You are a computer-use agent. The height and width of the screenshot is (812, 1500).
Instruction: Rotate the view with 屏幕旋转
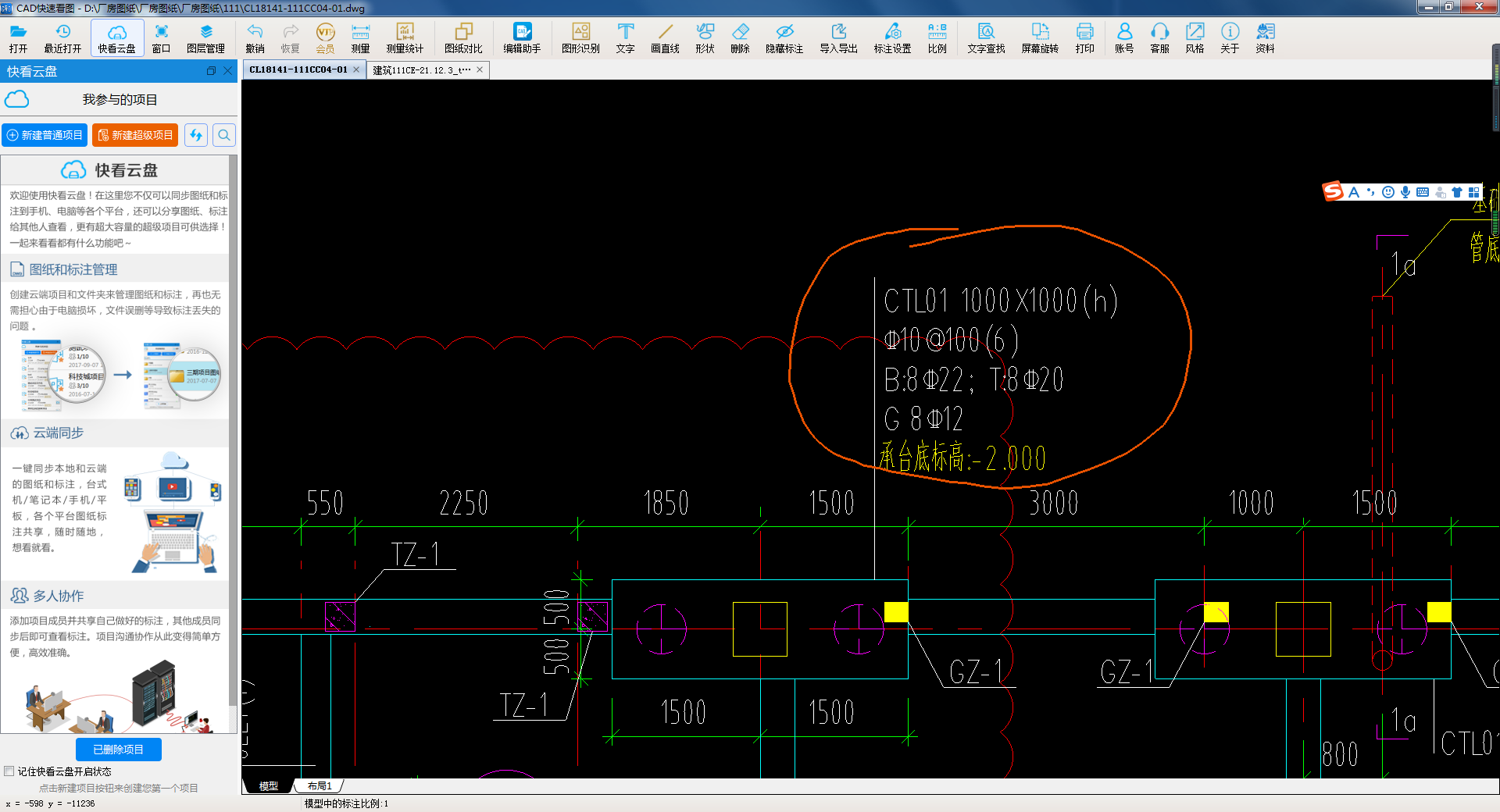(x=1040, y=37)
